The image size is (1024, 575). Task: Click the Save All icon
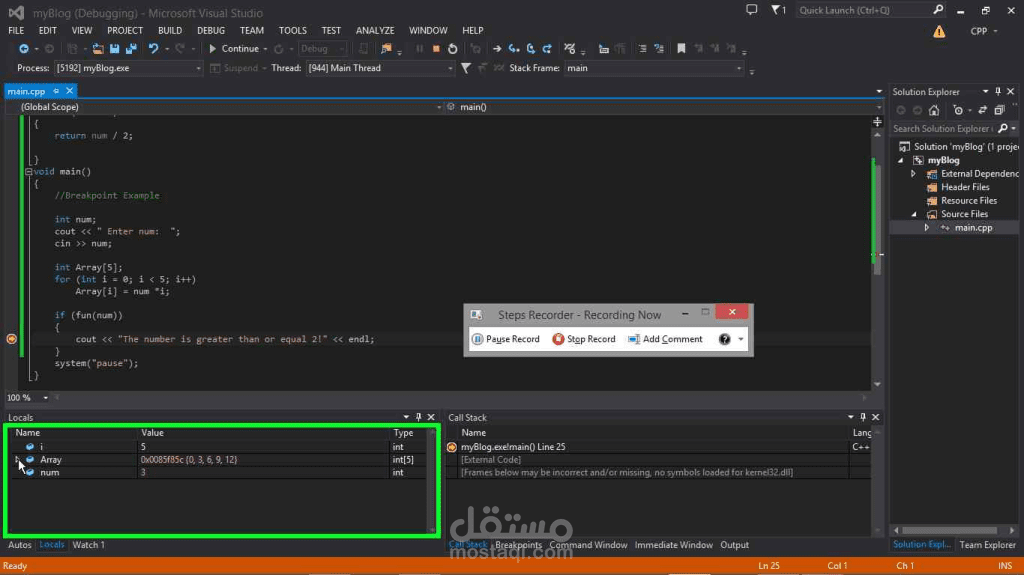point(131,48)
